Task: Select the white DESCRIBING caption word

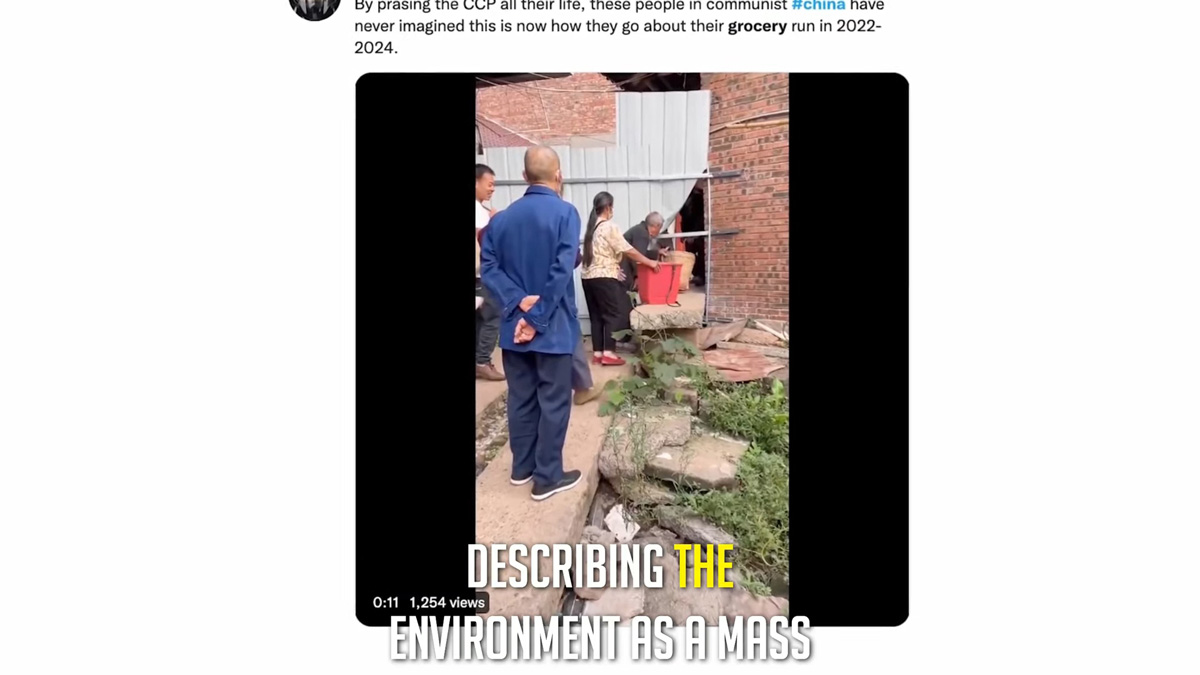Action: pos(565,567)
